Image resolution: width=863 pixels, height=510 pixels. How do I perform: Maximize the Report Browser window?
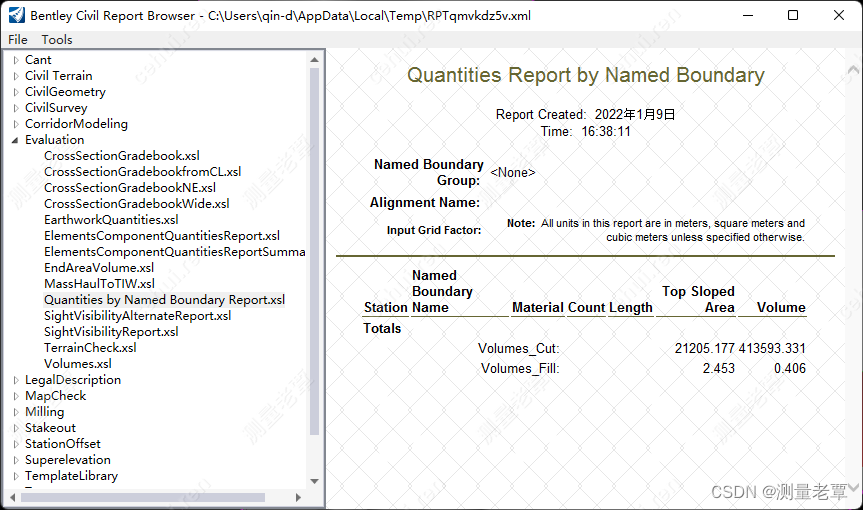(x=793, y=15)
